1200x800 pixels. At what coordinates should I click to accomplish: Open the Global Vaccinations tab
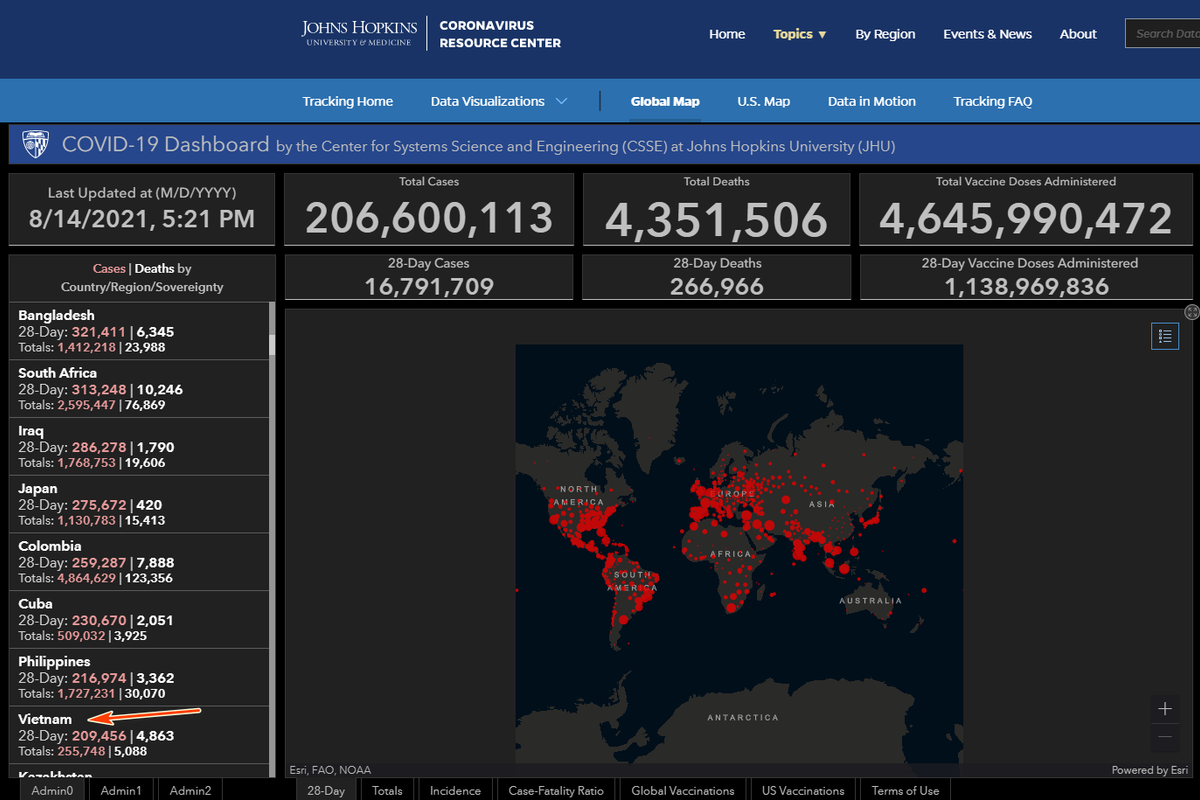pos(683,790)
